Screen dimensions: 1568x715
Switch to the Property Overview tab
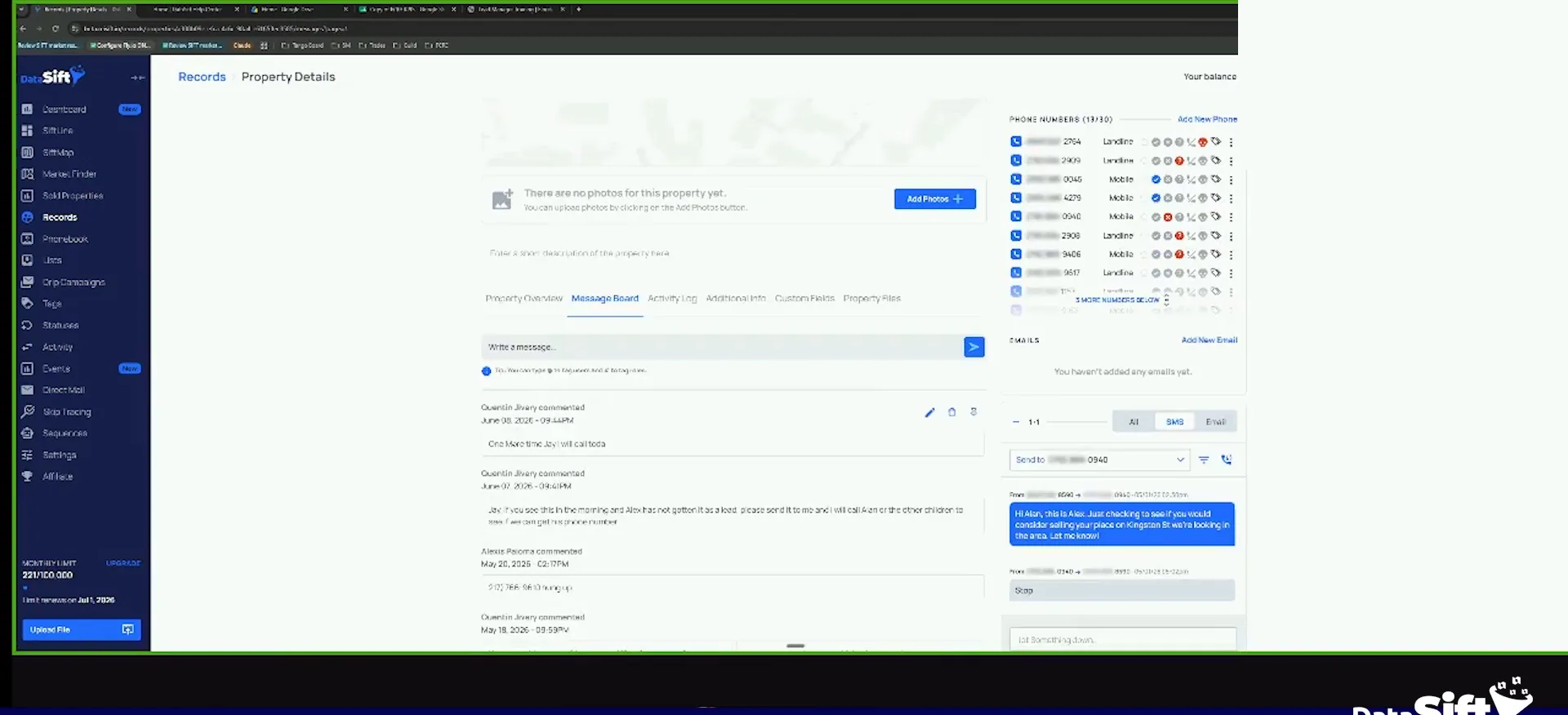523,299
